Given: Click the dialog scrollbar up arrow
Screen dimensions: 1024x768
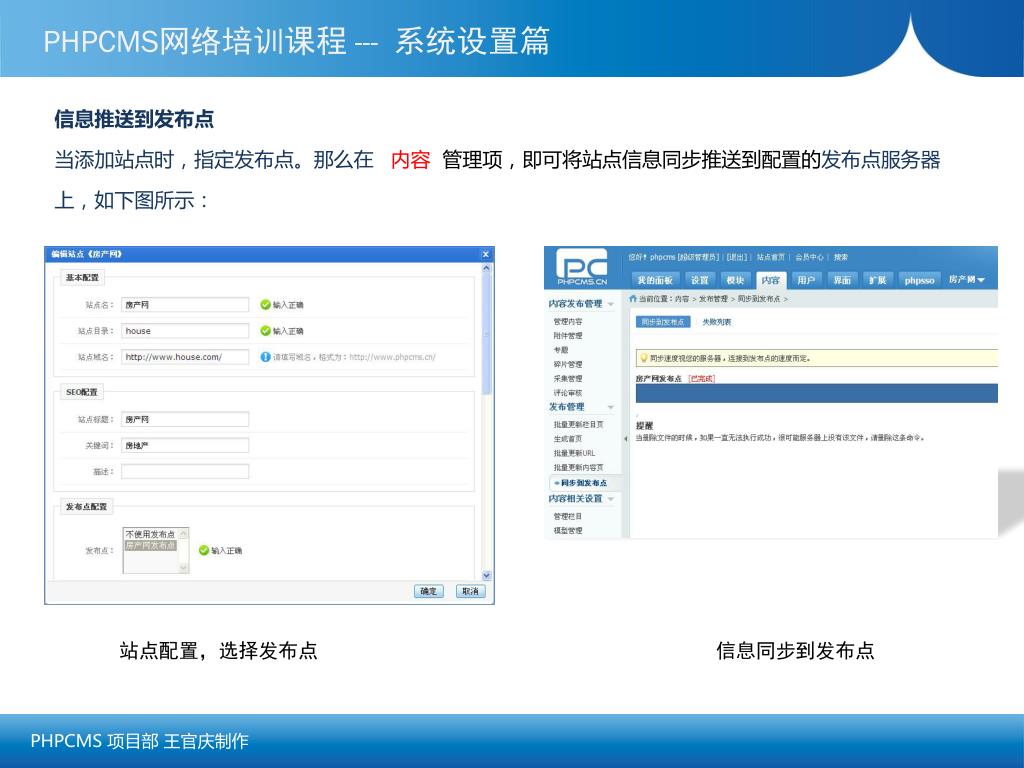Looking at the screenshot, I should (486, 268).
